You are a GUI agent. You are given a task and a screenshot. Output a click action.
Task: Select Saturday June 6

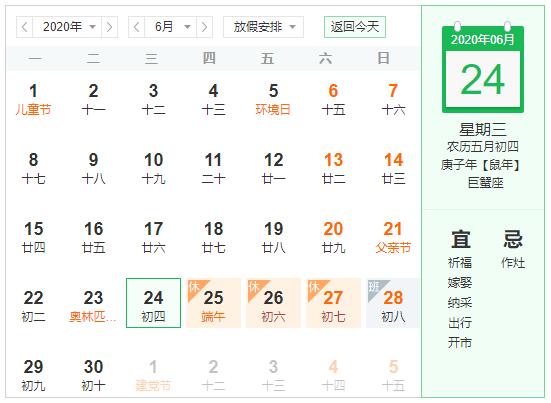tap(333, 100)
